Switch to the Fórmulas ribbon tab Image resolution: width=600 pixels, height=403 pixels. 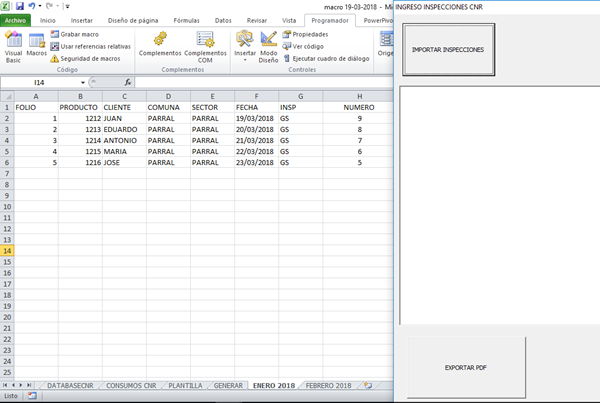[x=186, y=19]
